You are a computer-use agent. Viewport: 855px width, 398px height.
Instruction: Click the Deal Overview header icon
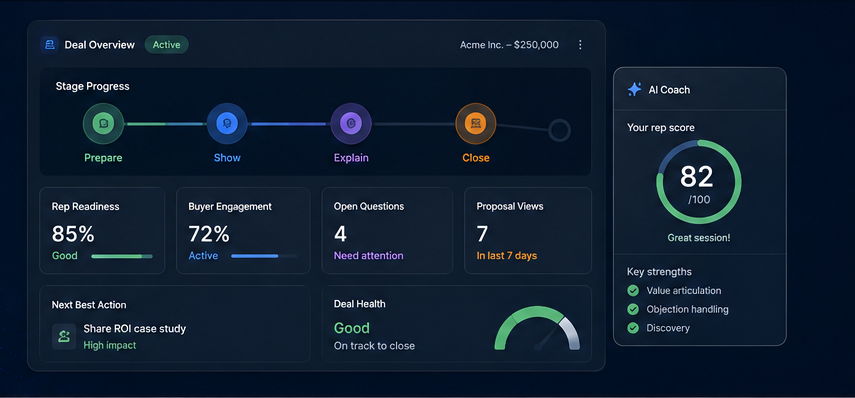(x=50, y=45)
